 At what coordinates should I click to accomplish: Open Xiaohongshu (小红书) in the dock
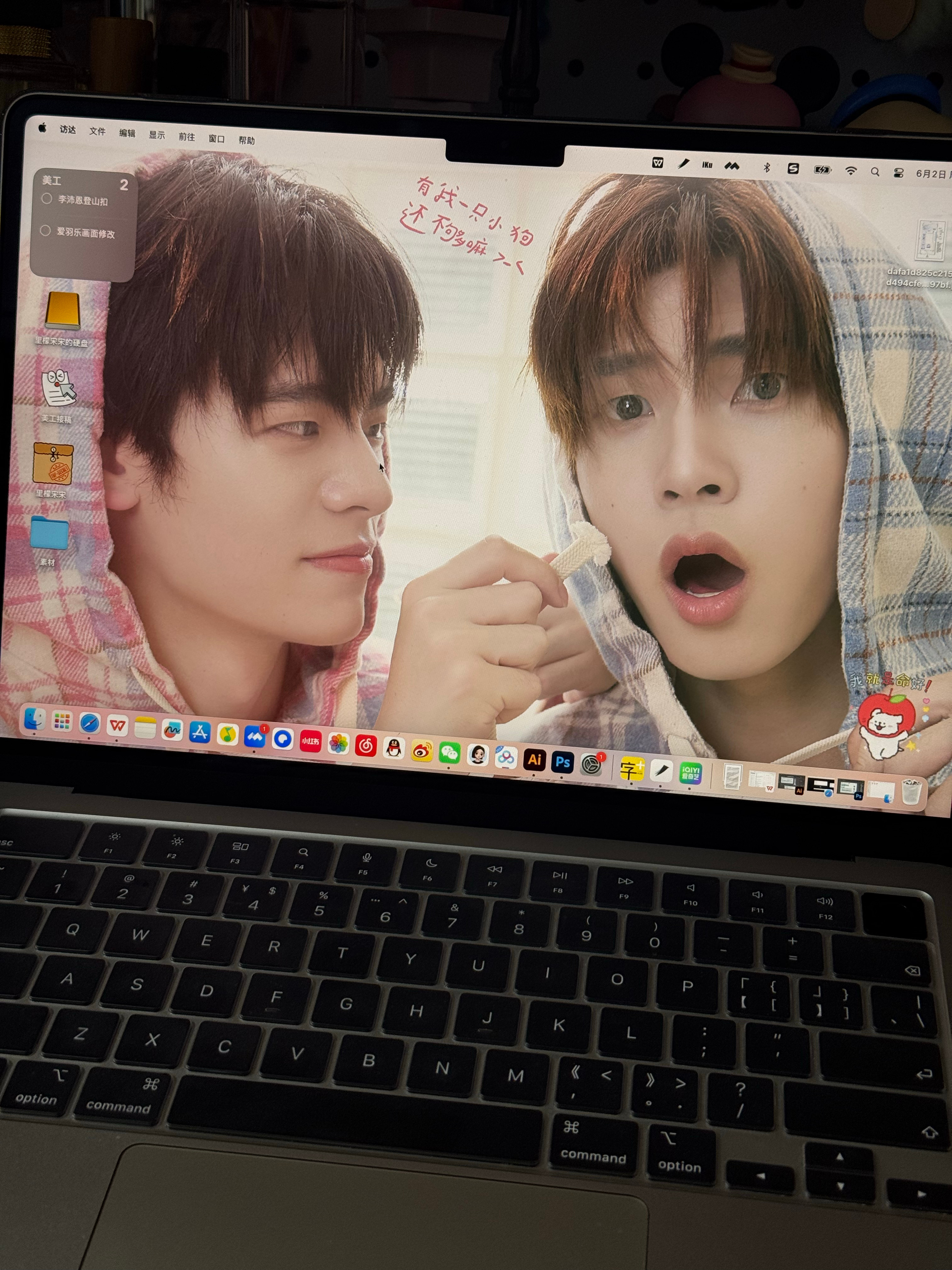click(310, 741)
